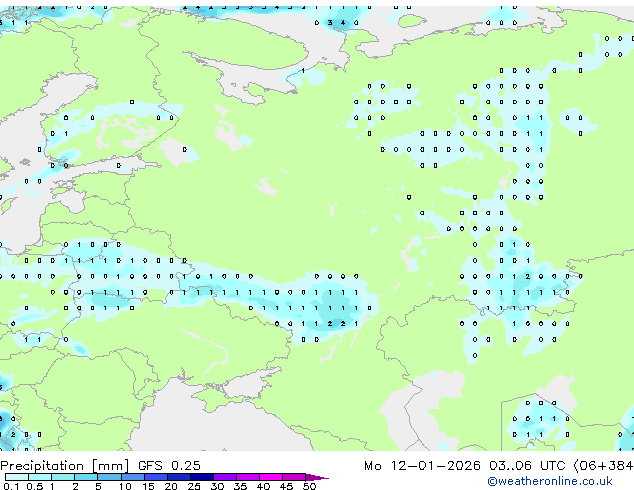Click the legend scale label "10"

tap(125, 486)
